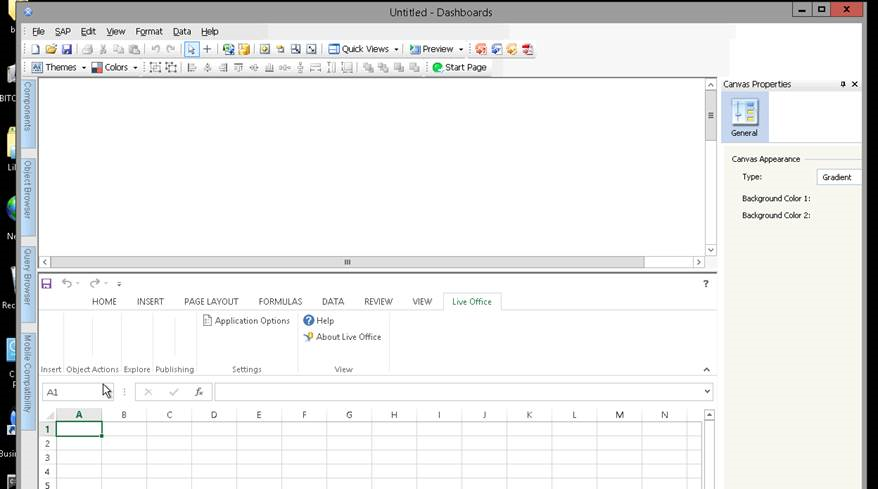Select column M header

[619, 415]
